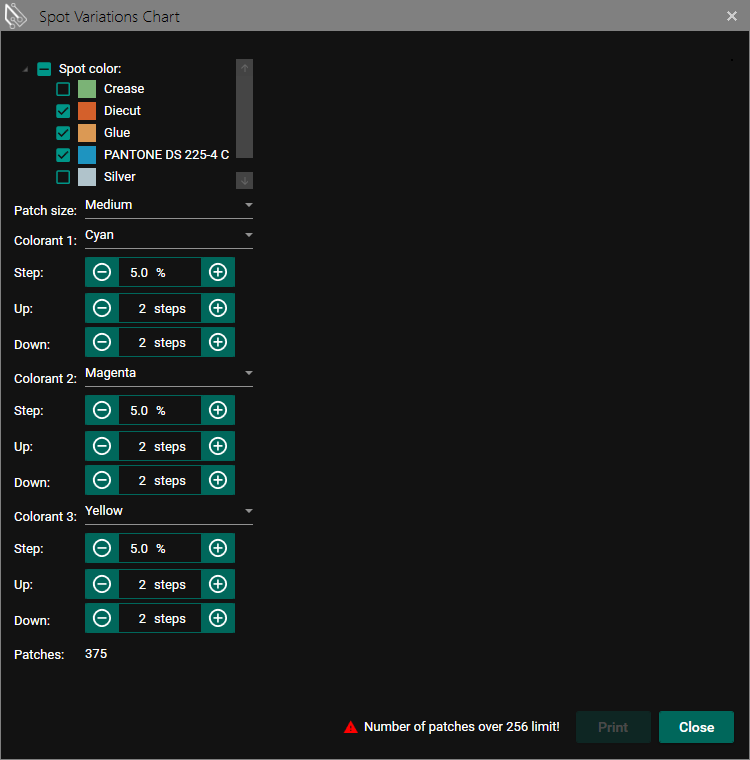750x760 pixels.
Task: Increase Colorant 3 Up steps
Action: pos(218,584)
